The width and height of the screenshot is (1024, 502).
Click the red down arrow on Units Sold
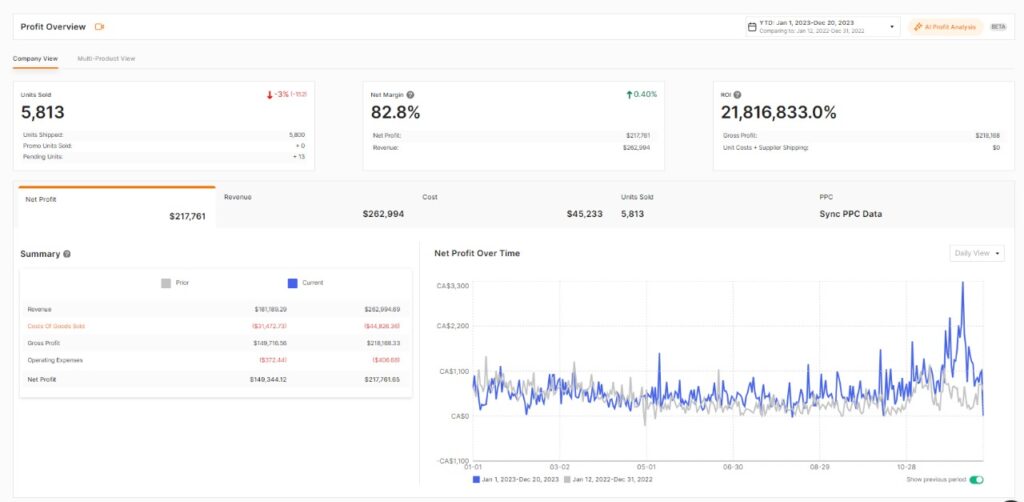click(269, 95)
